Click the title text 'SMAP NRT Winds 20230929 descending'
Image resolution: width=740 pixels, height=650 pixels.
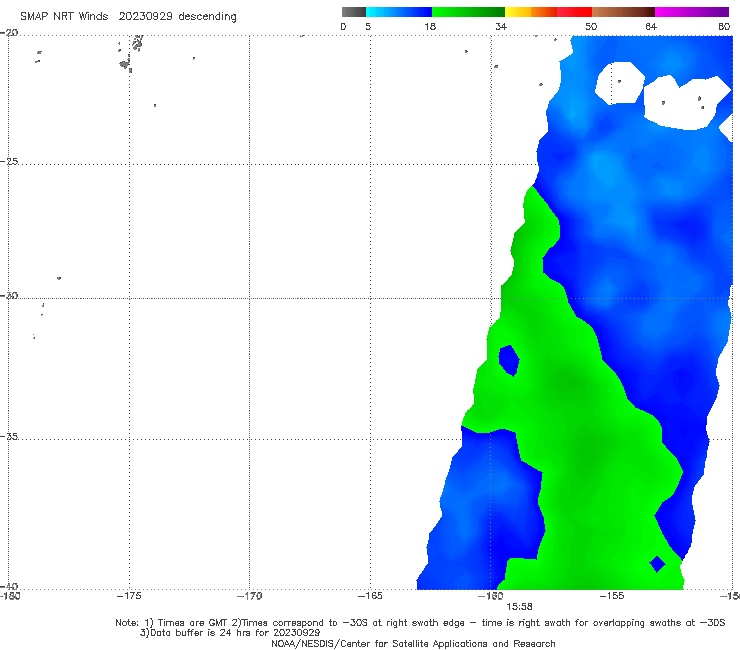pyautogui.click(x=128, y=16)
